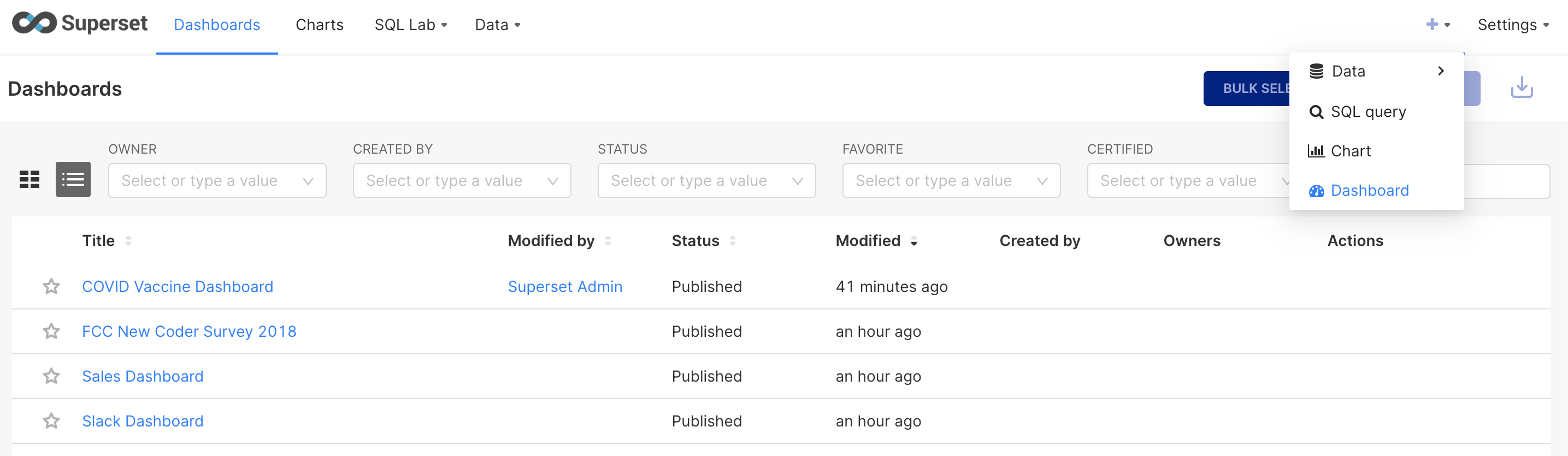Click 'an hour ago' in Sales Dashboard row
This screenshot has width=1568, height=456.
pos(879,376)
